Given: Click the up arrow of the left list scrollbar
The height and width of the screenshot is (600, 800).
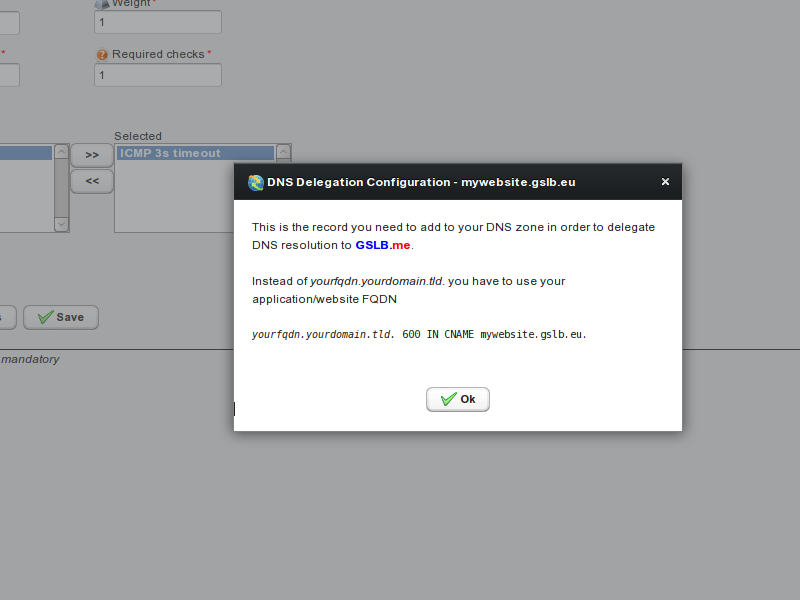Looking at the screenshot, I should pyautogui.click(x=61, y=152).
